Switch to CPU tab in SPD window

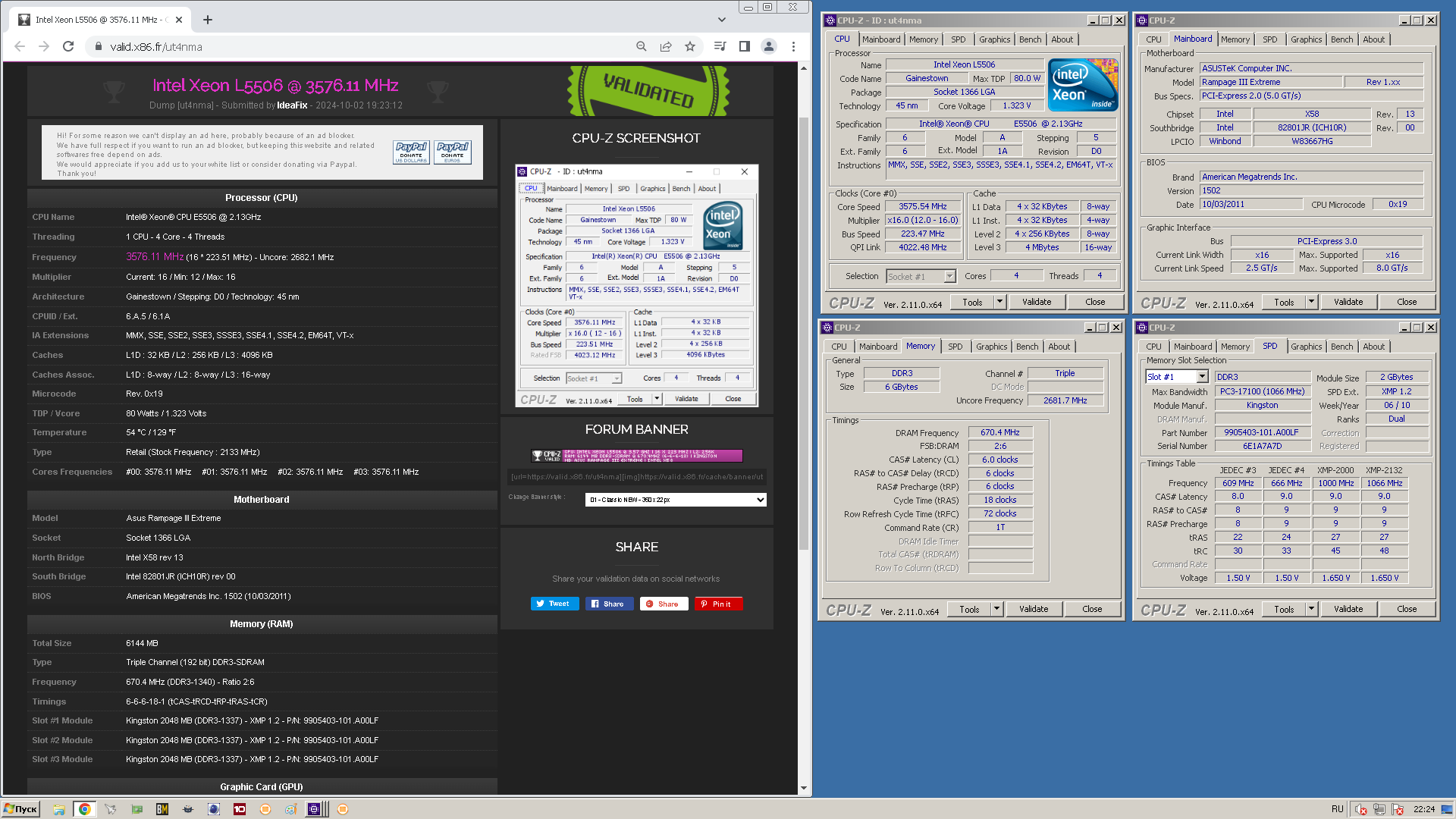1153,347
